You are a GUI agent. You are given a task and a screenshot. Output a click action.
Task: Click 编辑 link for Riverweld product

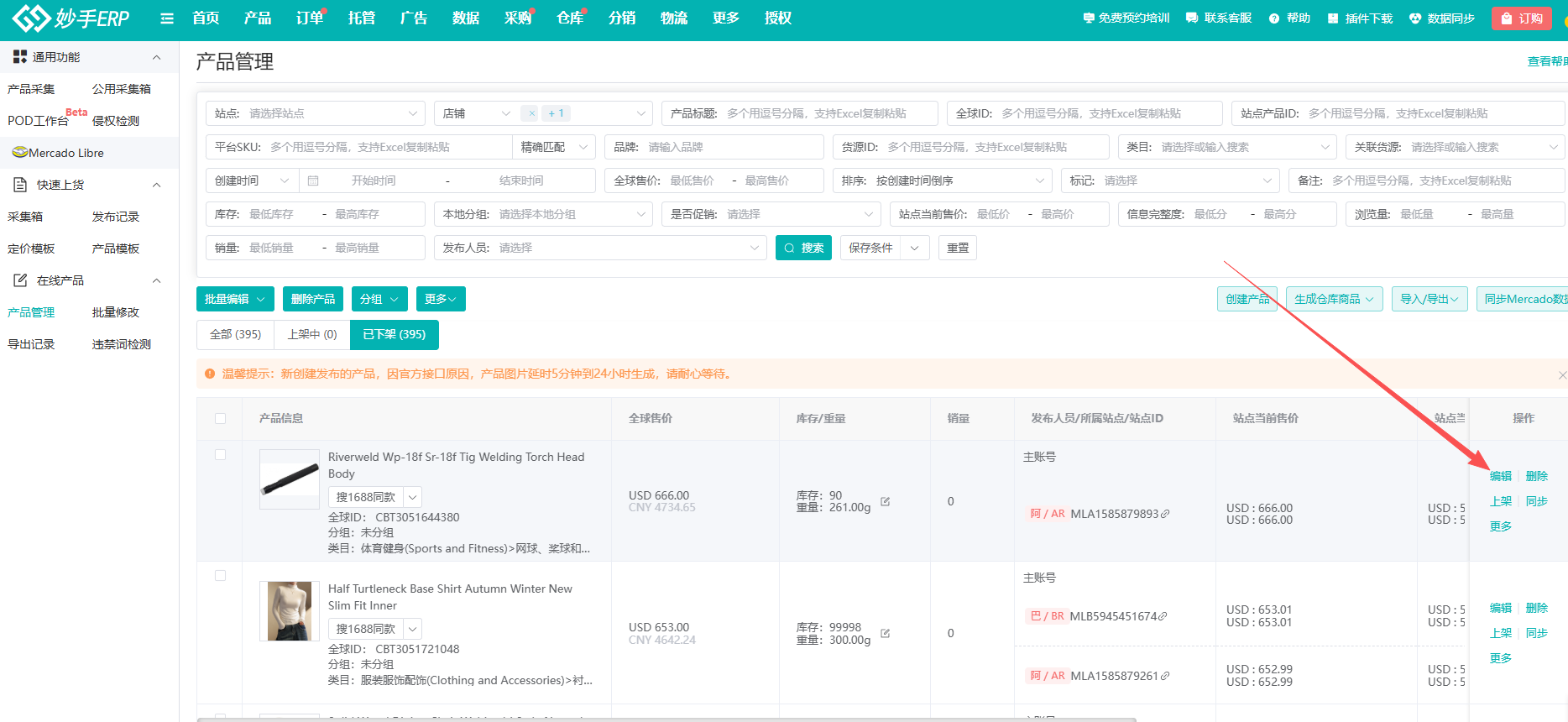(x=1500, y=476)
